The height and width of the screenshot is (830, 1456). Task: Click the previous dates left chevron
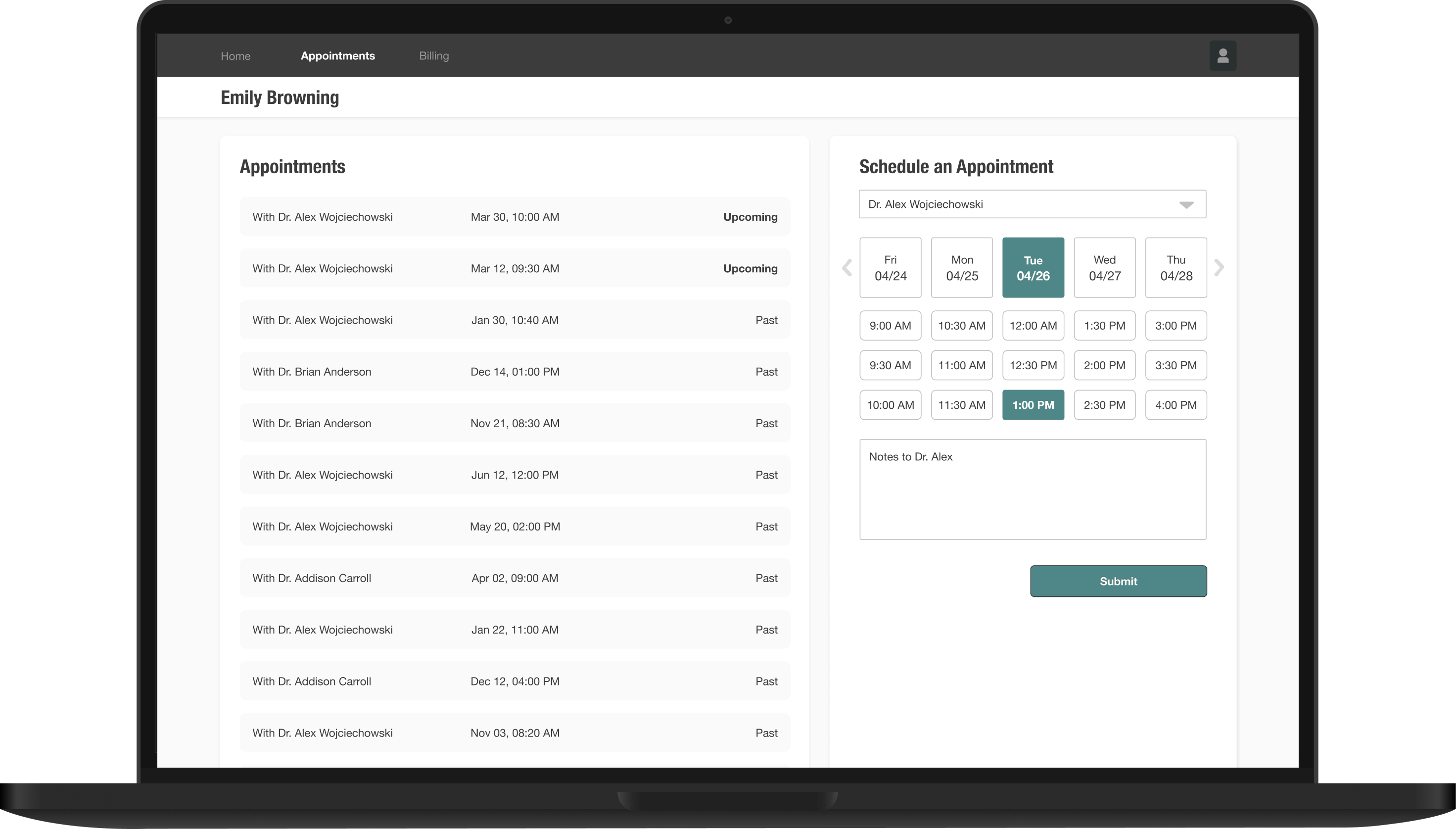pyautogui.click(x=847, y=267)
